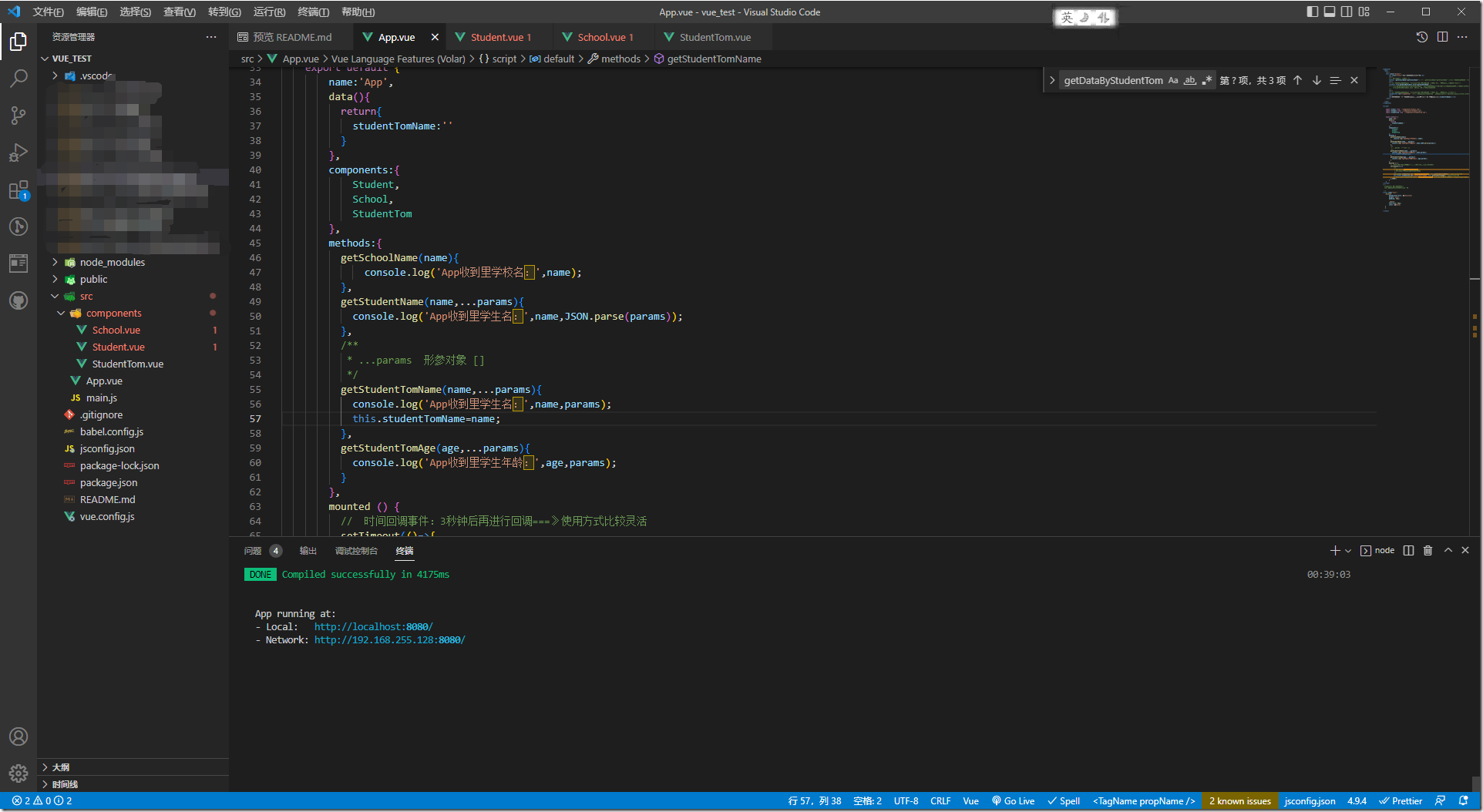This screenshot has width=1483, height=812.
Task: Open errors and warnings count in status bar
Action: pos(42,801)
